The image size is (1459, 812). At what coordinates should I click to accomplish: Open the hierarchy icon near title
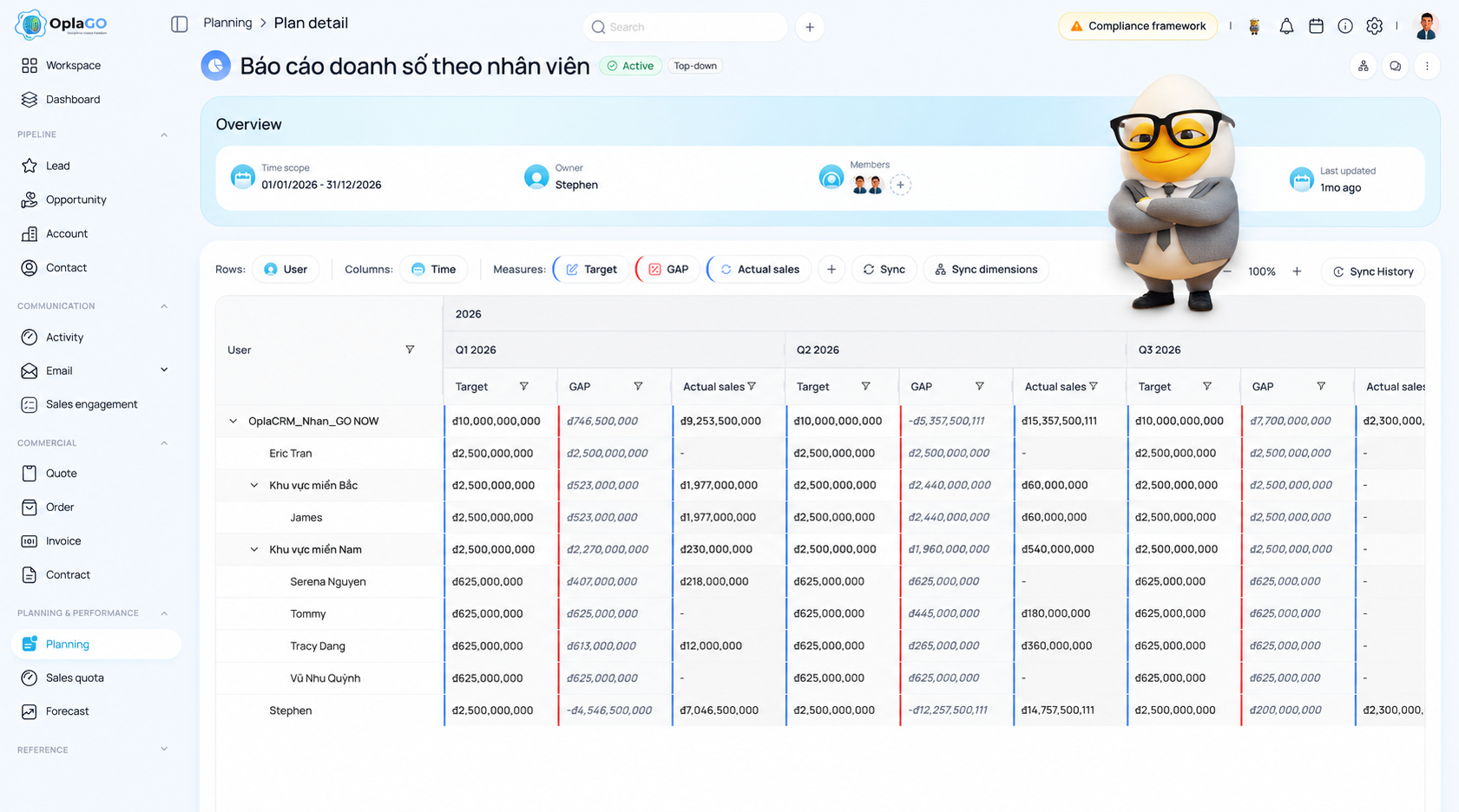point(1364,66)
